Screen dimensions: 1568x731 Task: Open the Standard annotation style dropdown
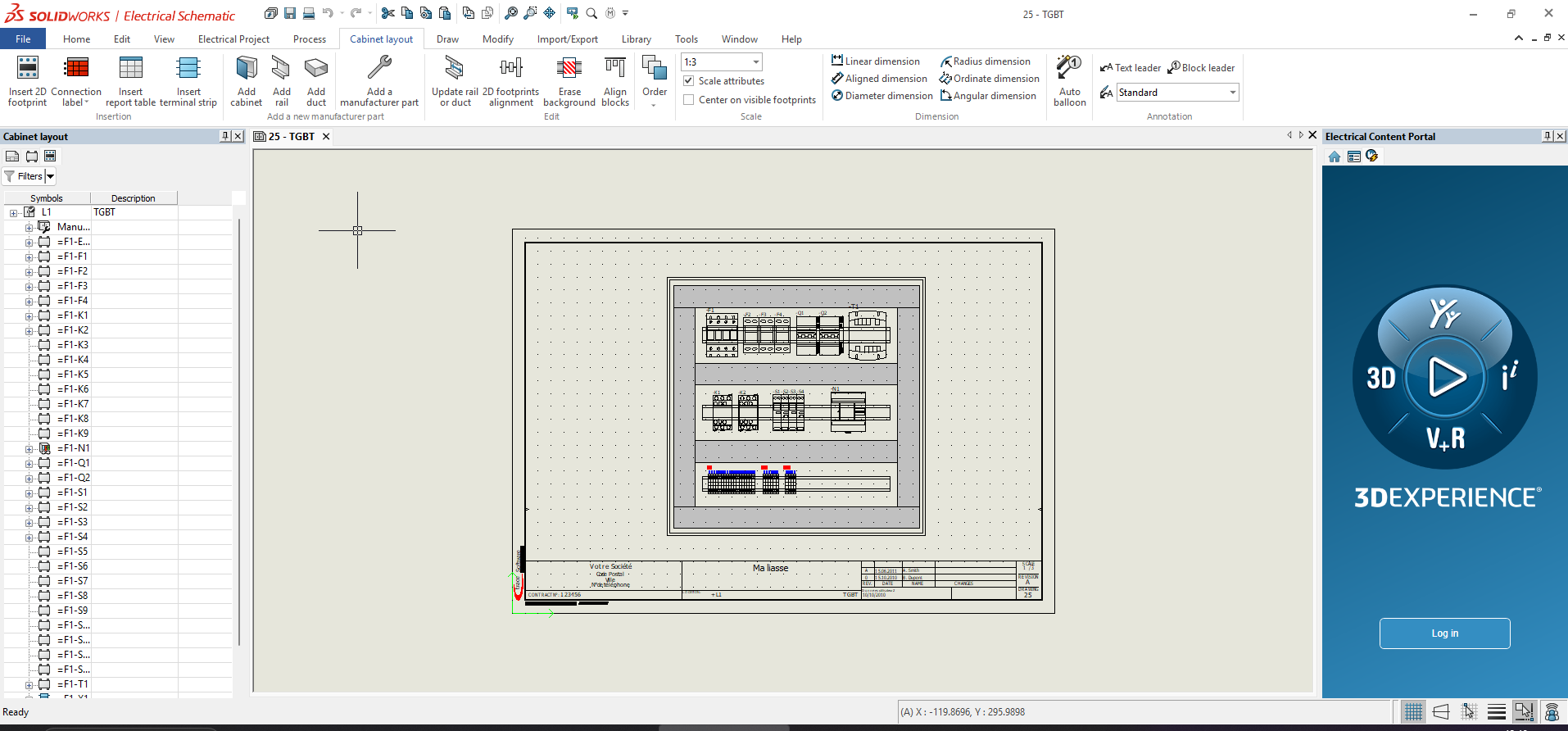[1232, 93]
